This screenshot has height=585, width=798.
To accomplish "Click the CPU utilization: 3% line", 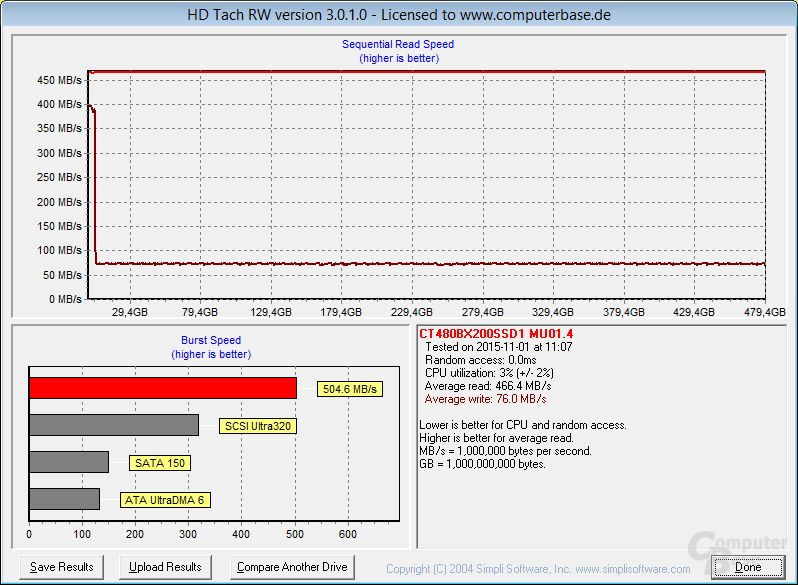I will (x=489, y=373).
